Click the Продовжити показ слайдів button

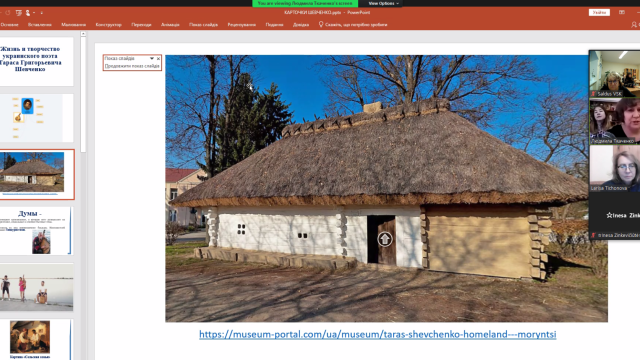[132, 66]
